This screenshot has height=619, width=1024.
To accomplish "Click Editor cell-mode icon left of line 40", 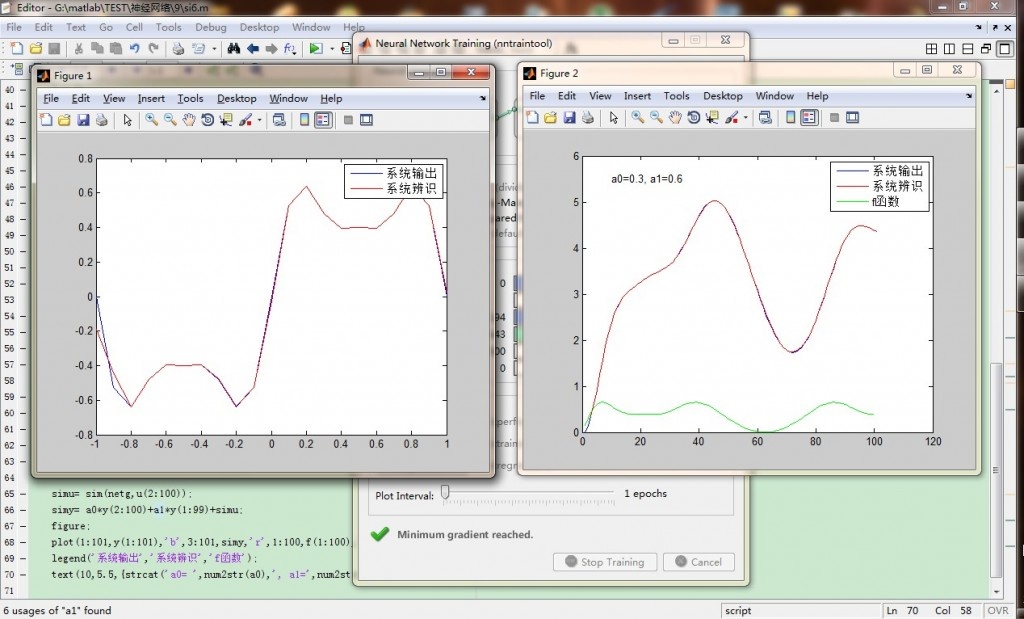I will click(17, 68).
